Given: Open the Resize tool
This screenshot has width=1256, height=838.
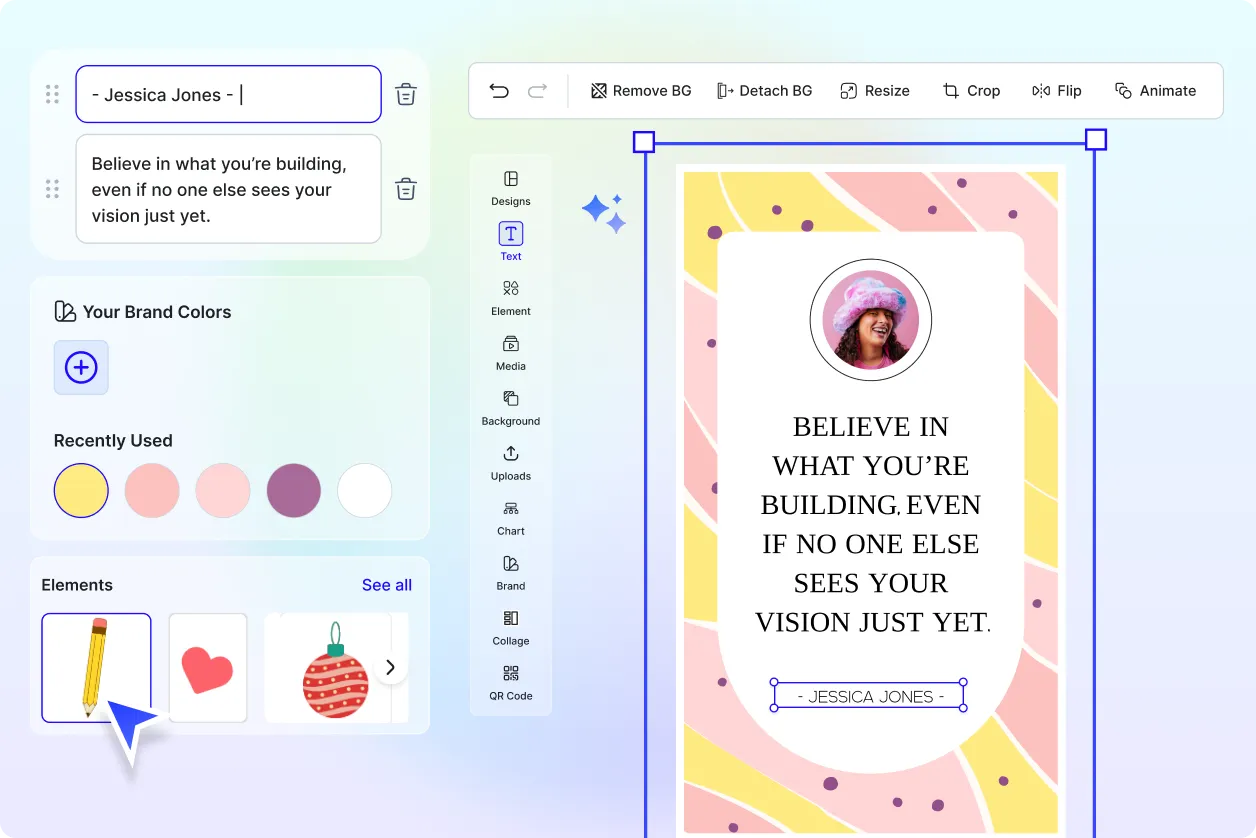Looking at the screenshot, I should coord(875,91).
